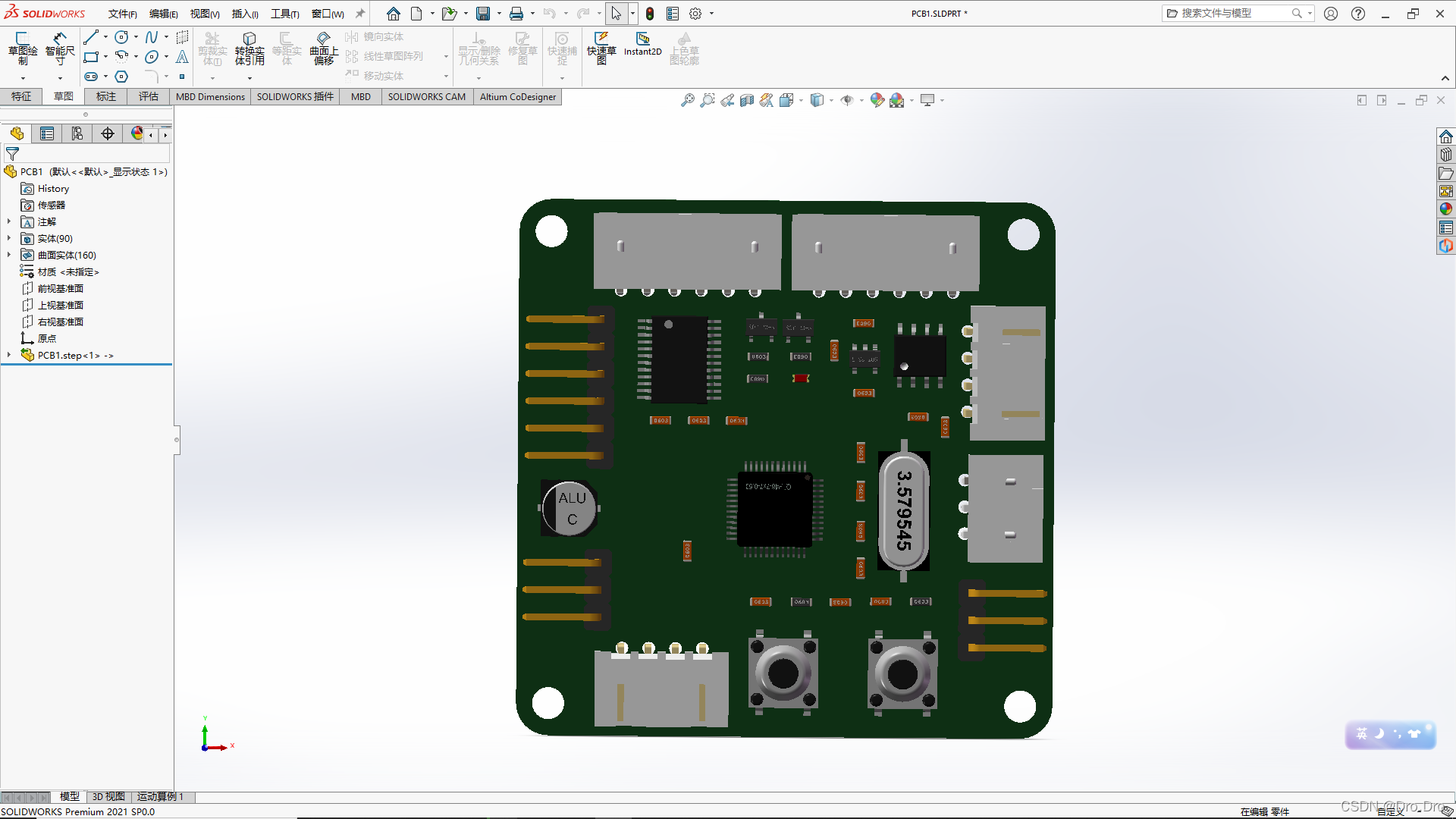Select the Circle sketch tool
This screenshot has height=819, width=1456.
(121, 37)
